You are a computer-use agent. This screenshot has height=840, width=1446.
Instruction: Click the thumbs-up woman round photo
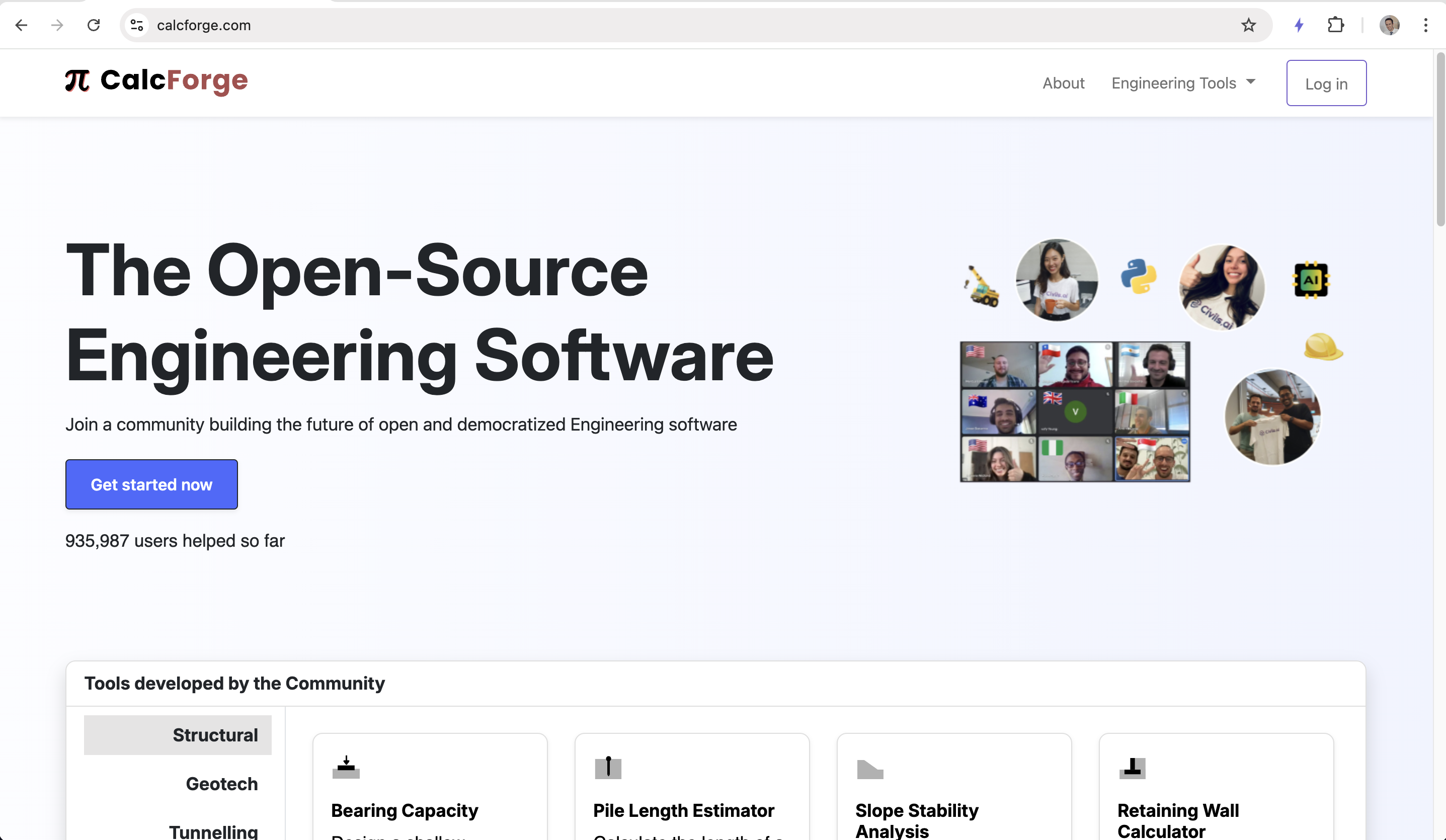(x=1222, y=287)
